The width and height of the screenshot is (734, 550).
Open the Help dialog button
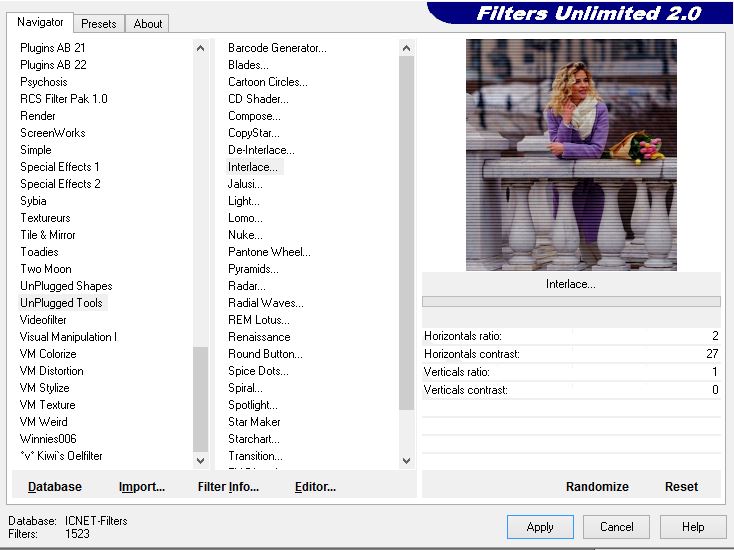point(693,527)
